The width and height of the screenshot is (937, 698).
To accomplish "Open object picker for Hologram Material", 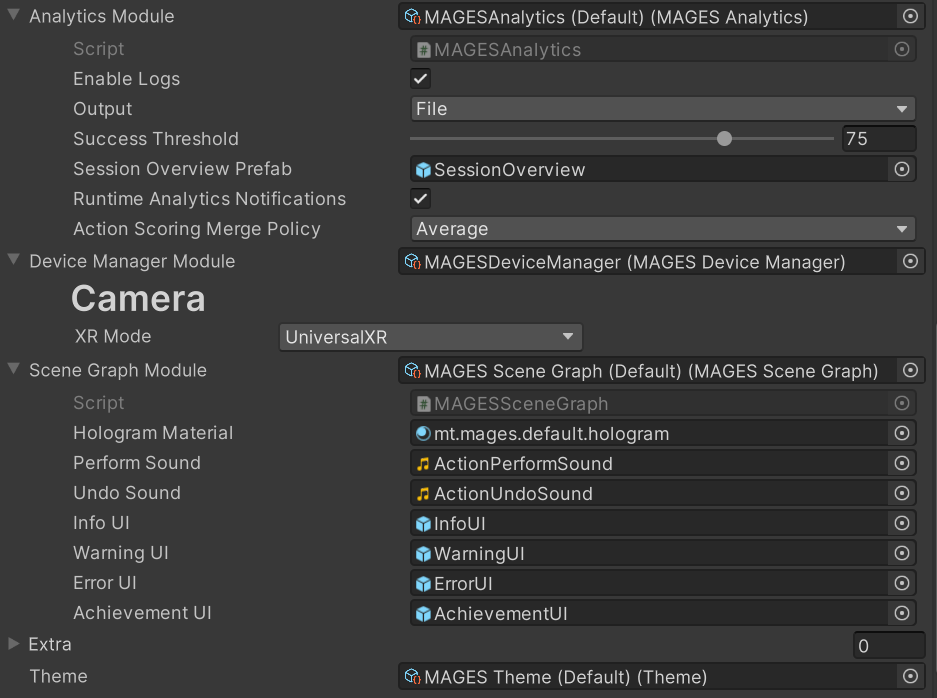I will pos(902,433).
